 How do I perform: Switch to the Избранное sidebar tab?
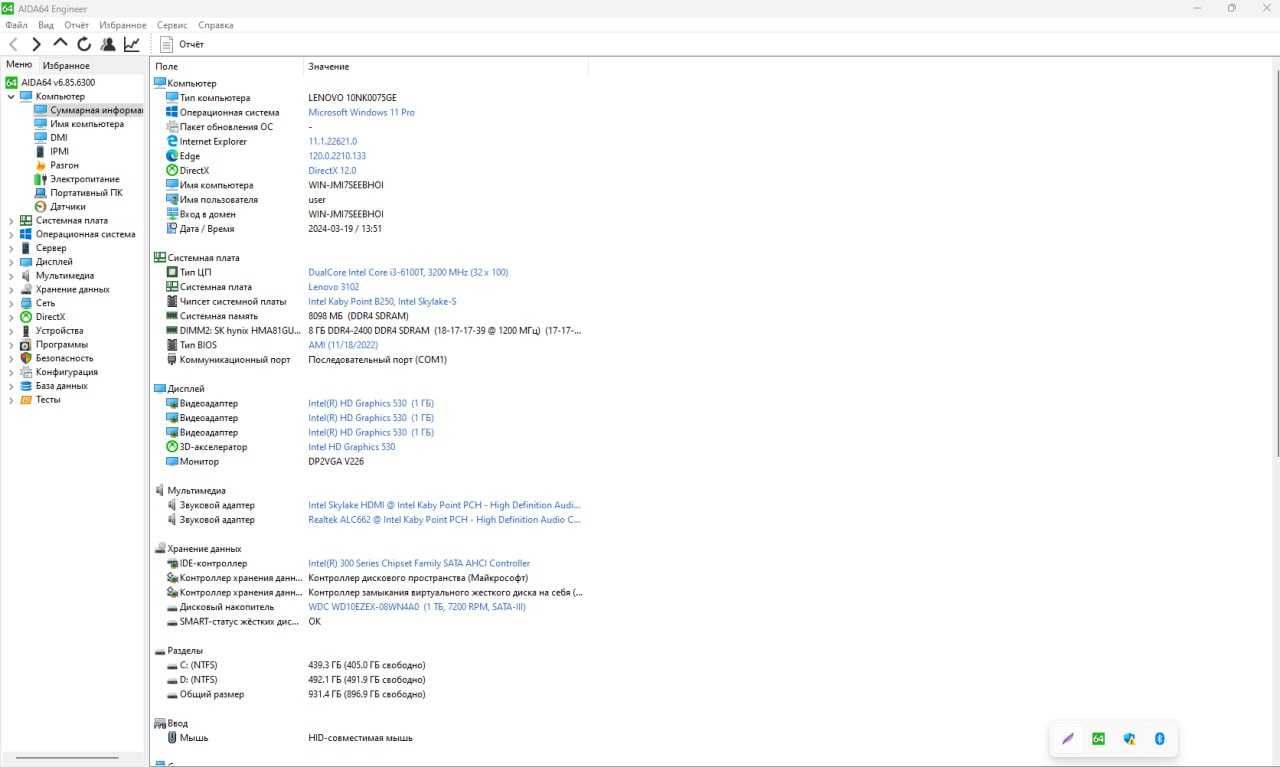point(66,66)
